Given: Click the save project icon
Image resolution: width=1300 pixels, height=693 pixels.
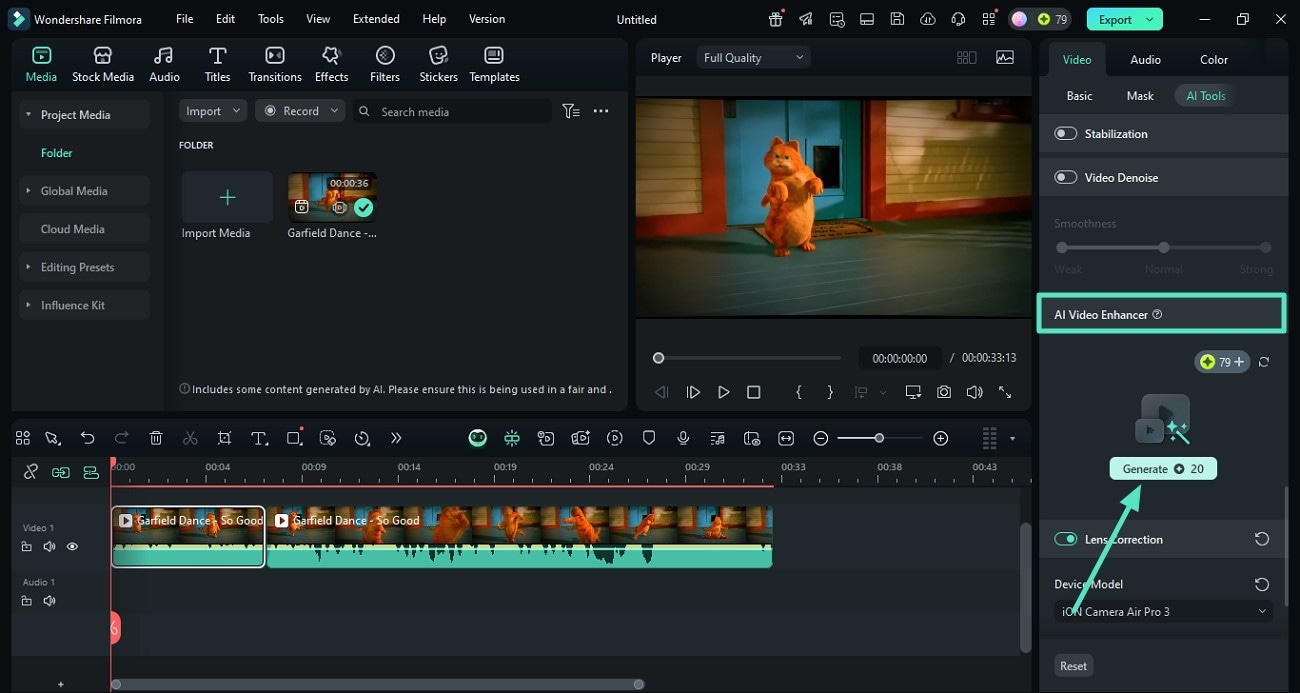Looking at the screenshot, I should point(898,19).
